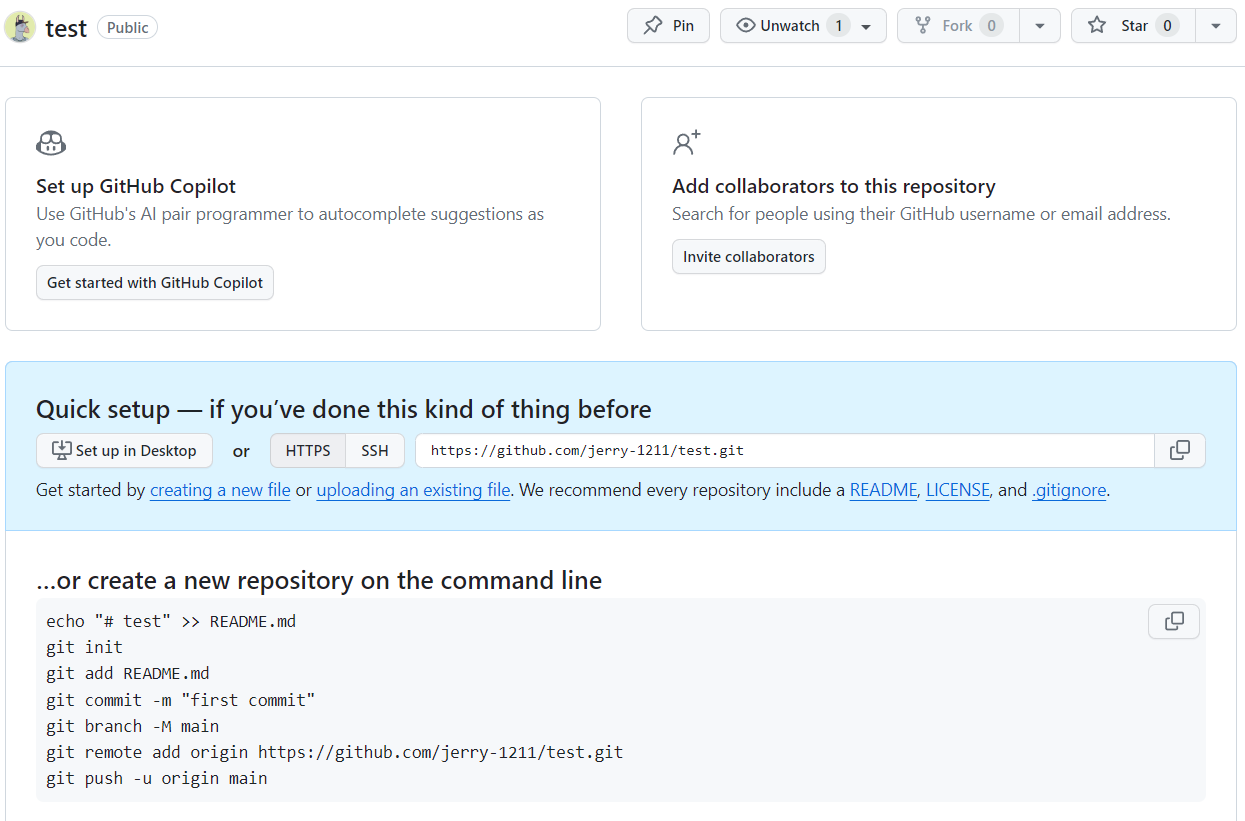Screen dimensions: 1245x821
Task: Star the test repository
Action: click(x=1133, y=26)
